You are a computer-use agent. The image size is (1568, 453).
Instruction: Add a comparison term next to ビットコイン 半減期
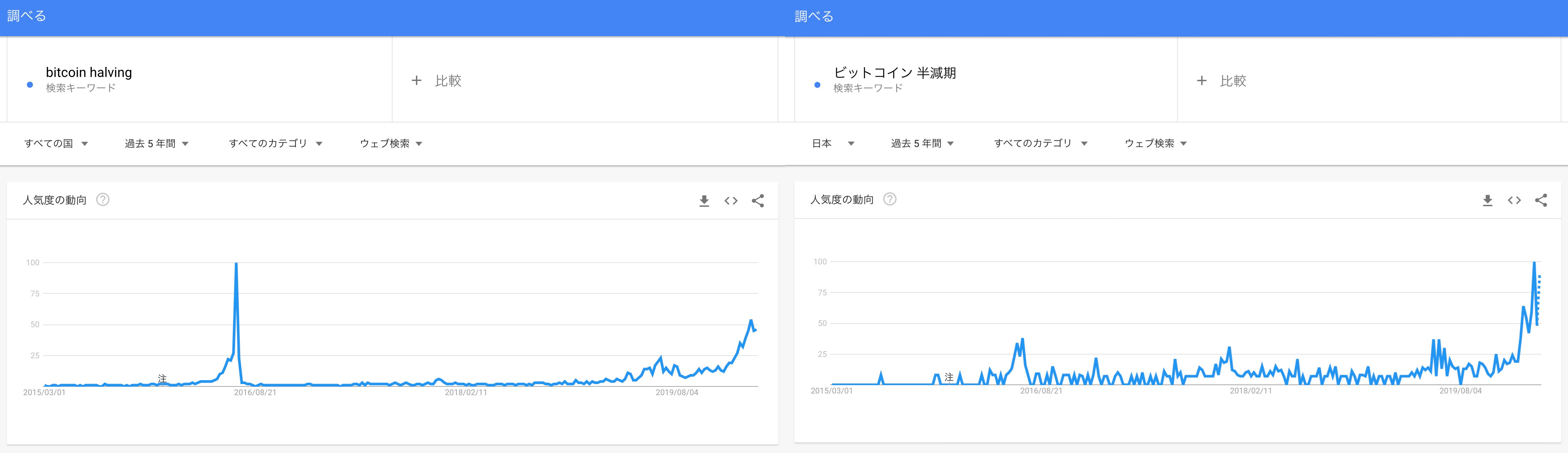(x=1222, y=80)
